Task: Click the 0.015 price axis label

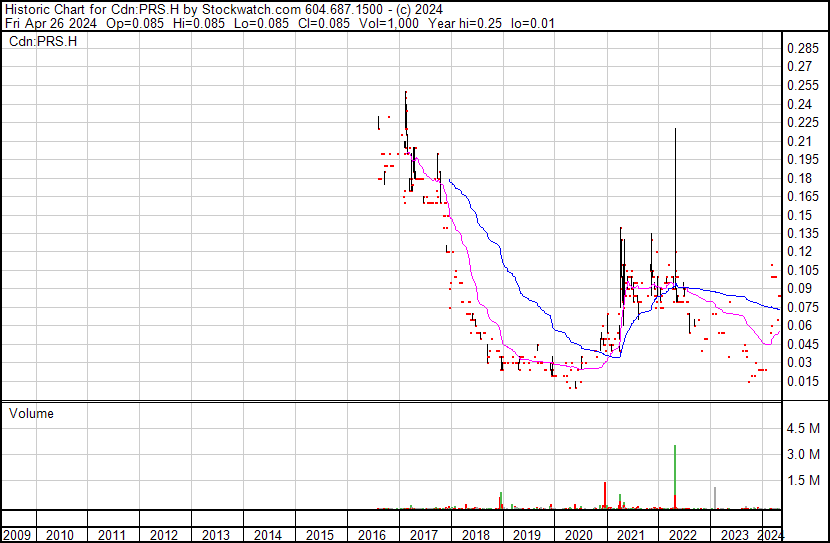Action: click(x=802, y=381)
